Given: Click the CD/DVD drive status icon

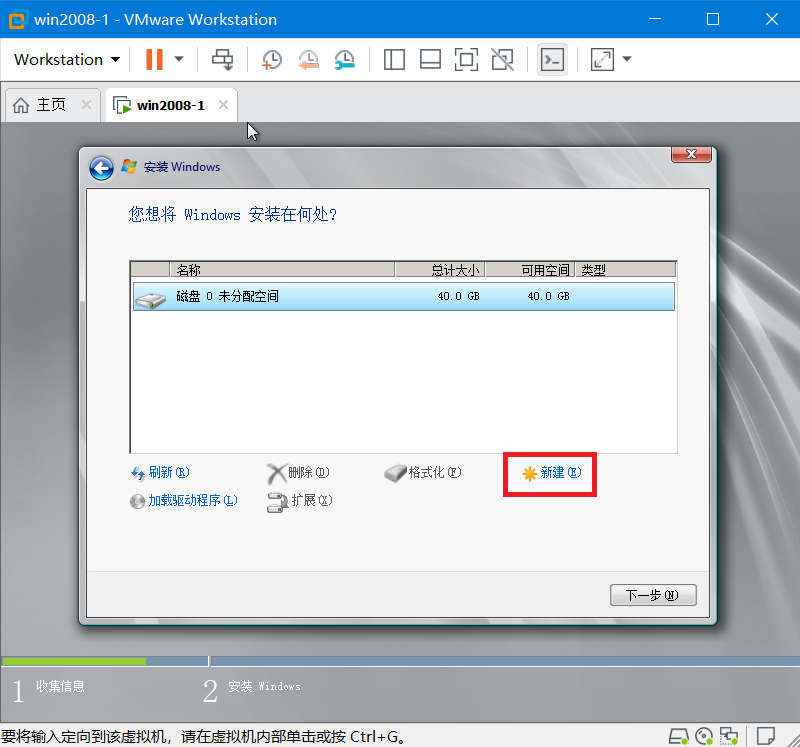Looking at the screenshot, I should tap(704, 736).
